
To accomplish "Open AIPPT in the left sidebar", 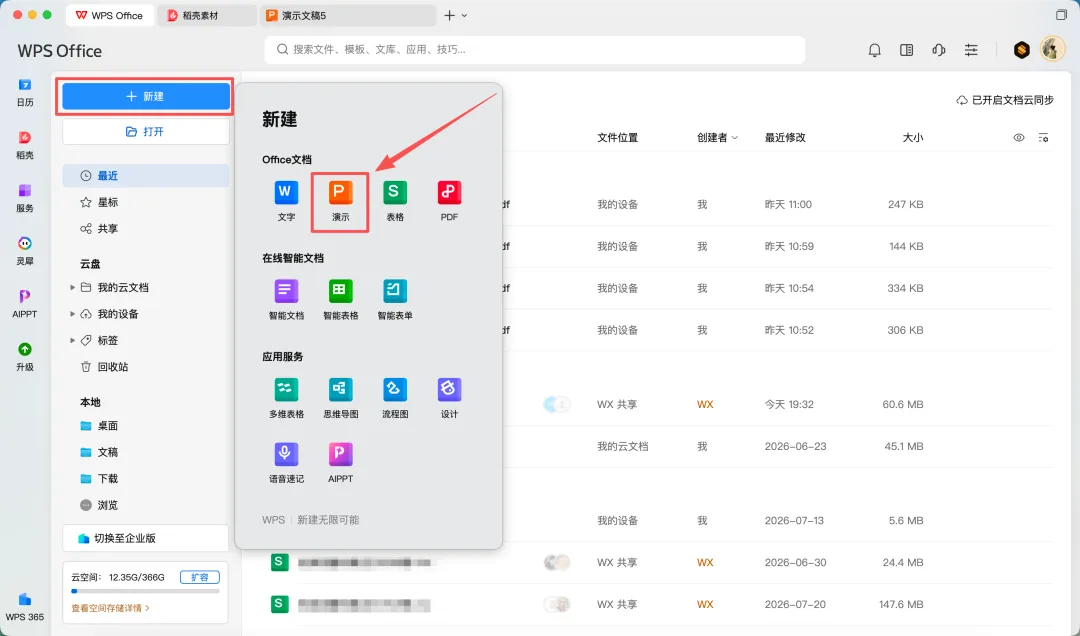I will (x=25, y=304).
